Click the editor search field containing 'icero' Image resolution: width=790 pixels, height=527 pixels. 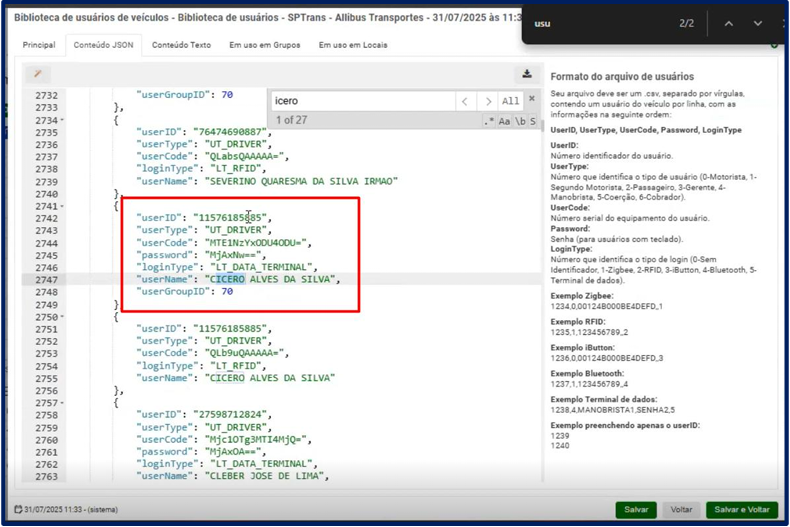pyautogui.click(x=362, y=101)
